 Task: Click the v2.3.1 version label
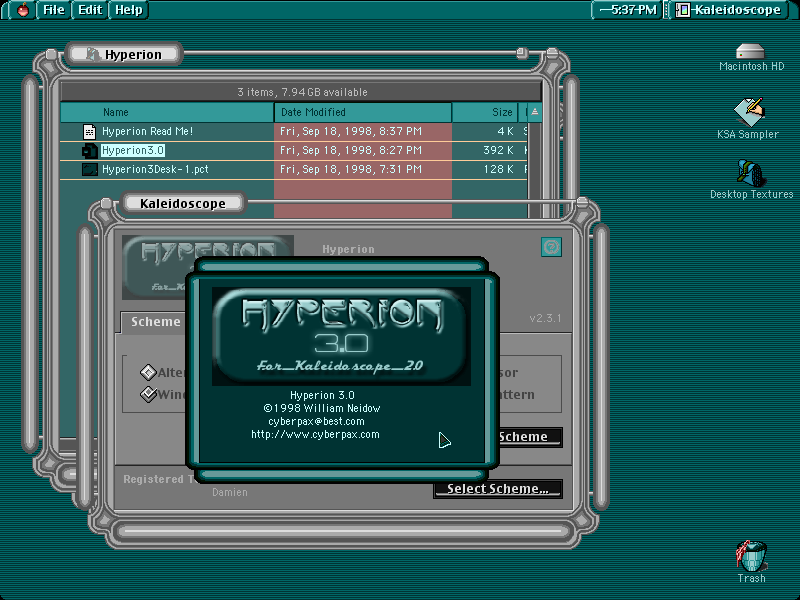545,318
